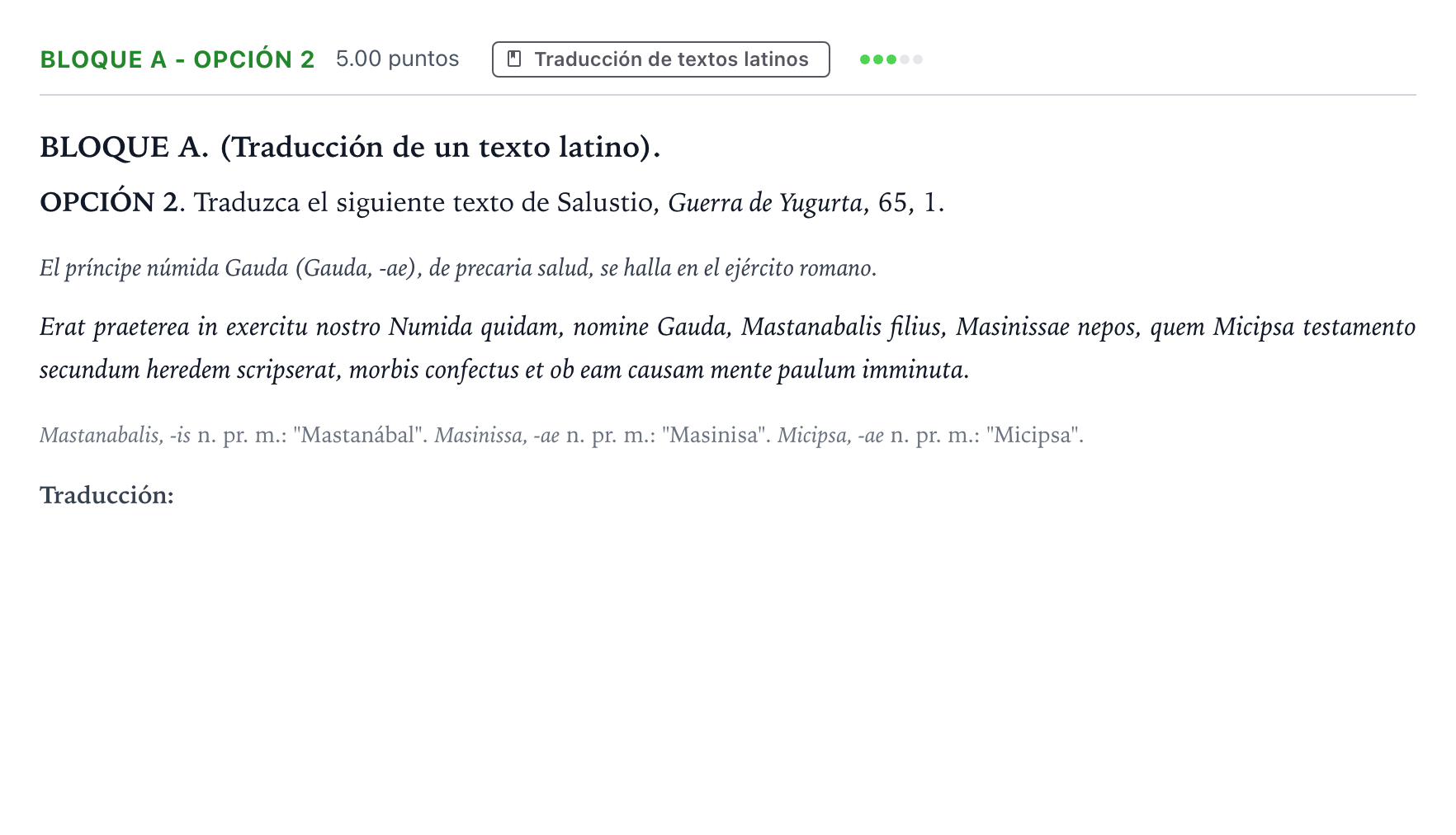Click the title "Guerra de Yugurta"
Screen dimensions: 1456x835
(765, 202)
